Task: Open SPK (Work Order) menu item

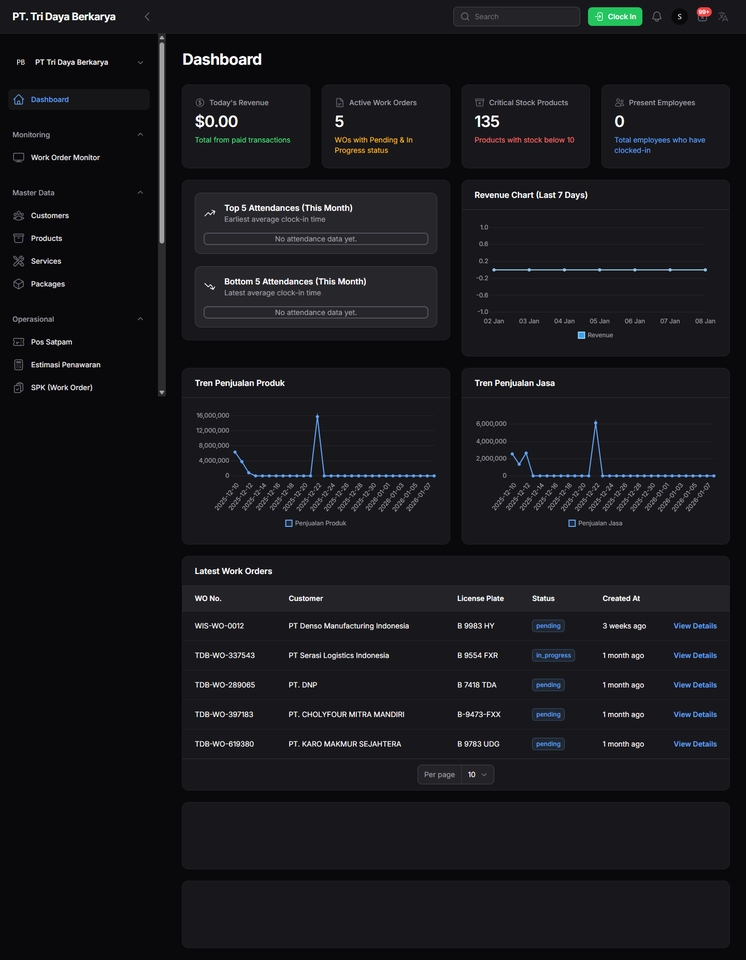Action: point(61,388)
